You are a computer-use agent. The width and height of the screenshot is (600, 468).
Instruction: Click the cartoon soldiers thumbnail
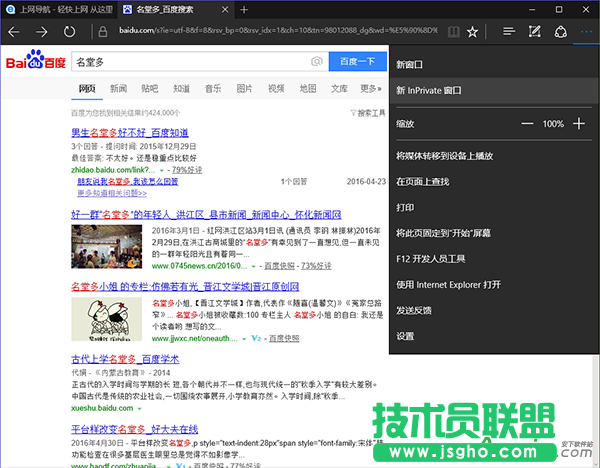[x=107, y=319]
